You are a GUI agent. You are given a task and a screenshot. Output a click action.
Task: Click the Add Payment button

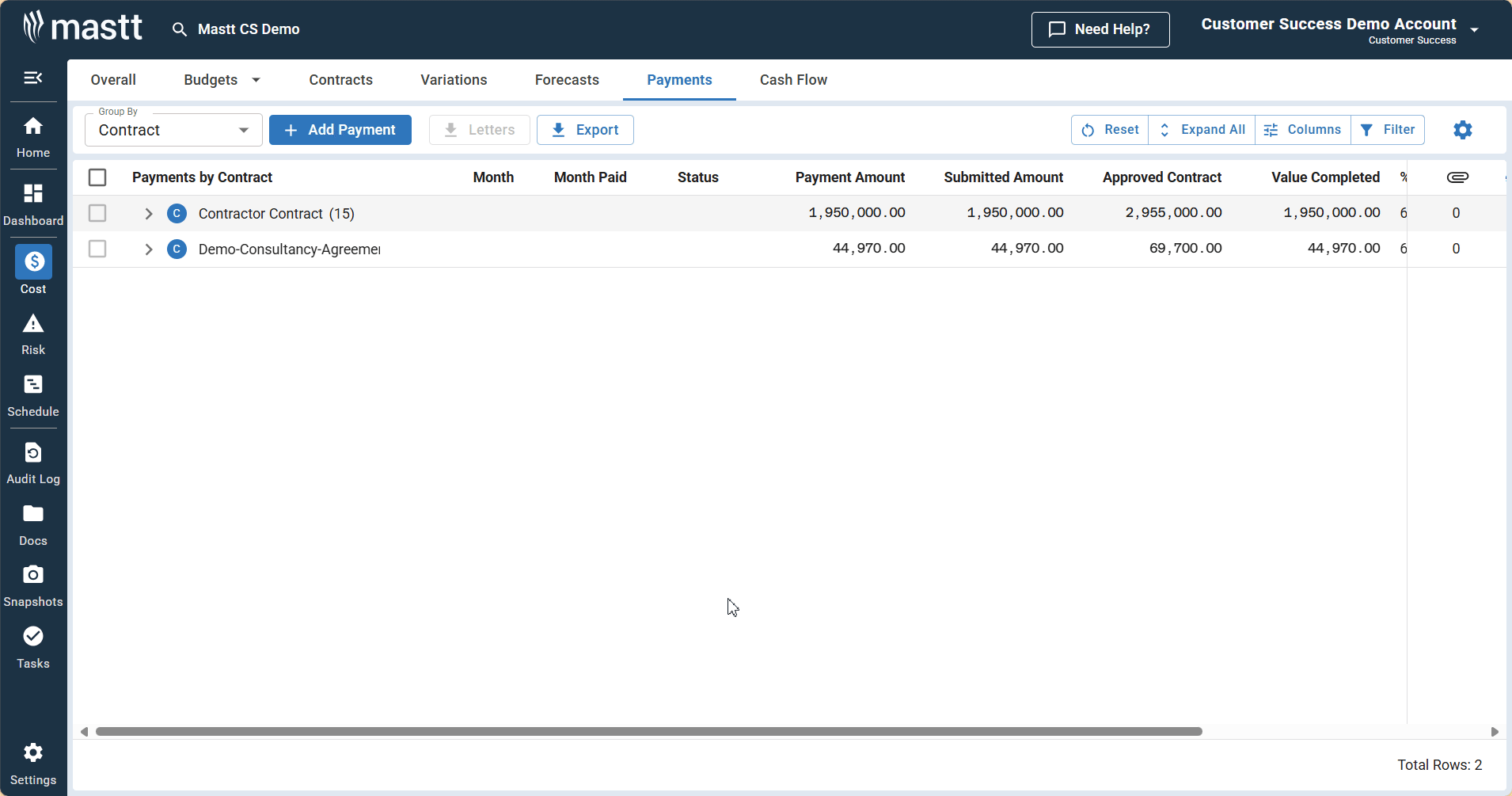coord(340,130)
